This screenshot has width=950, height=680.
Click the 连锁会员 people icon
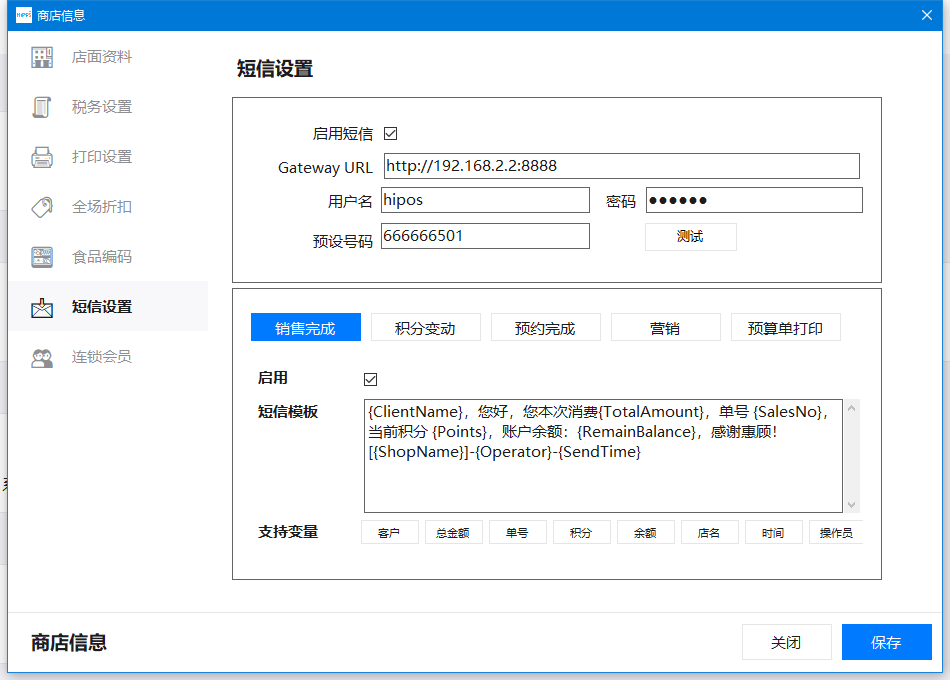pyautogui.click(x=42, y=358)
